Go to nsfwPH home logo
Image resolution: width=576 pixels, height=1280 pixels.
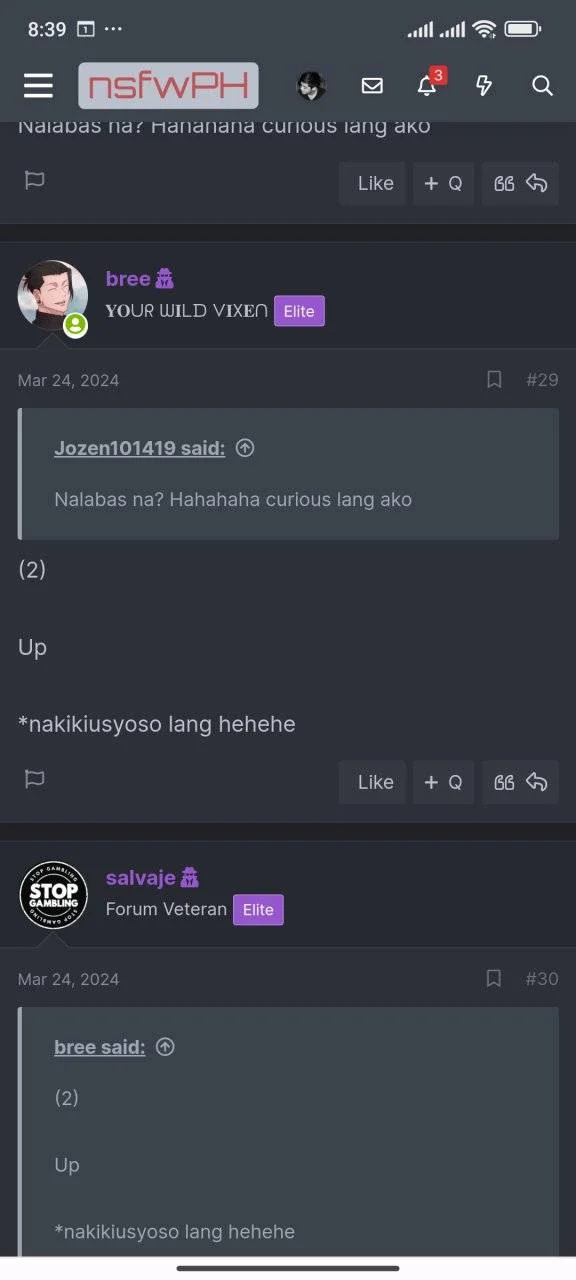pyautogui.click(x=168, y=86)
